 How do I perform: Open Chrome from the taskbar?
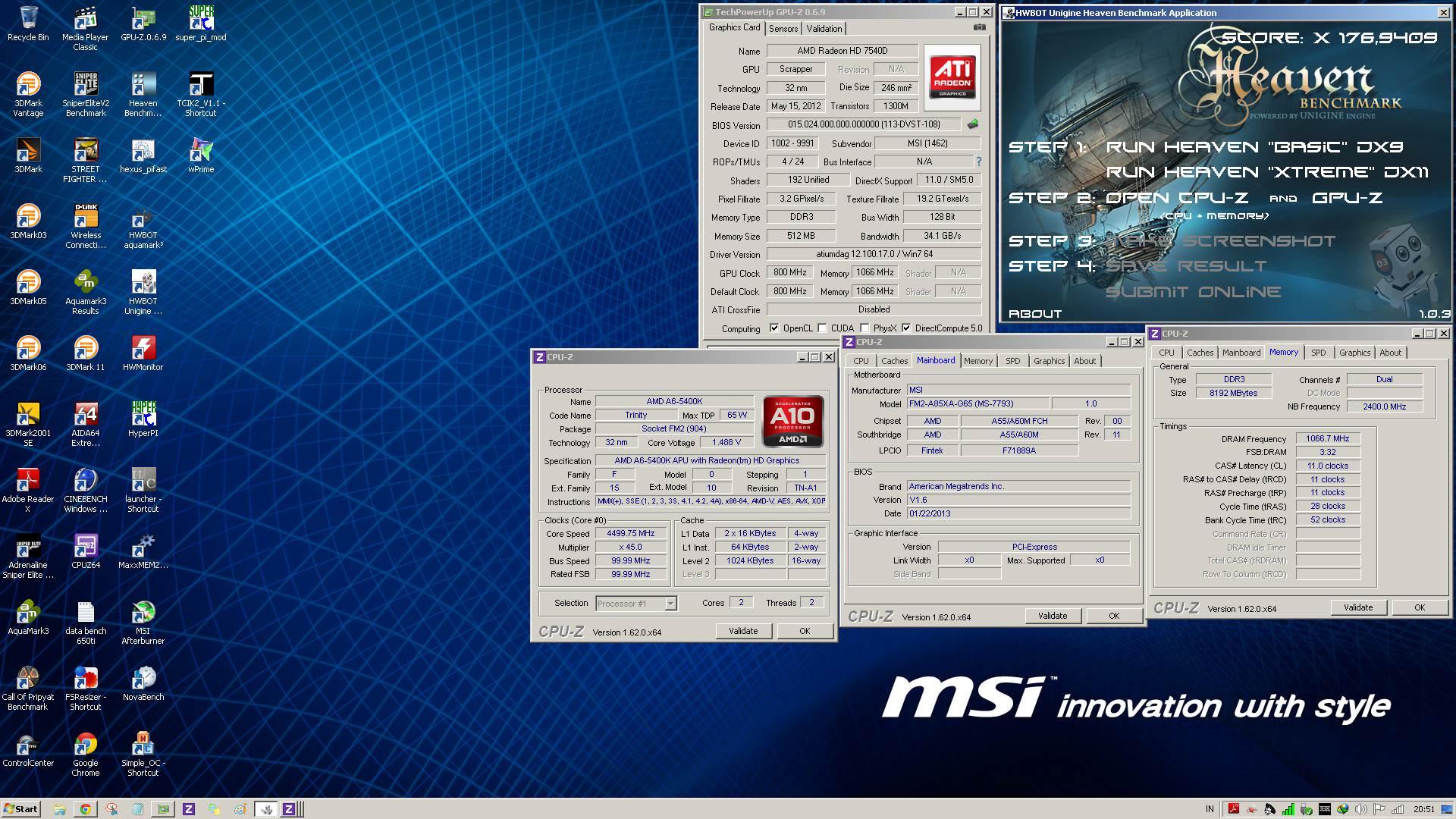click(85, 809)
